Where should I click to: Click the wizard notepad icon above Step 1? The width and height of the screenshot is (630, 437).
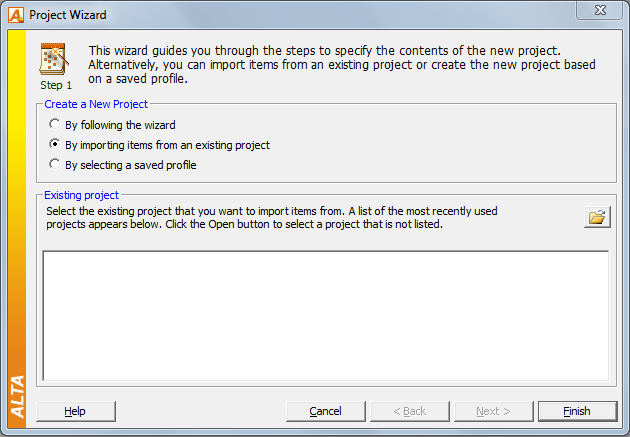(x=54, y=59)
